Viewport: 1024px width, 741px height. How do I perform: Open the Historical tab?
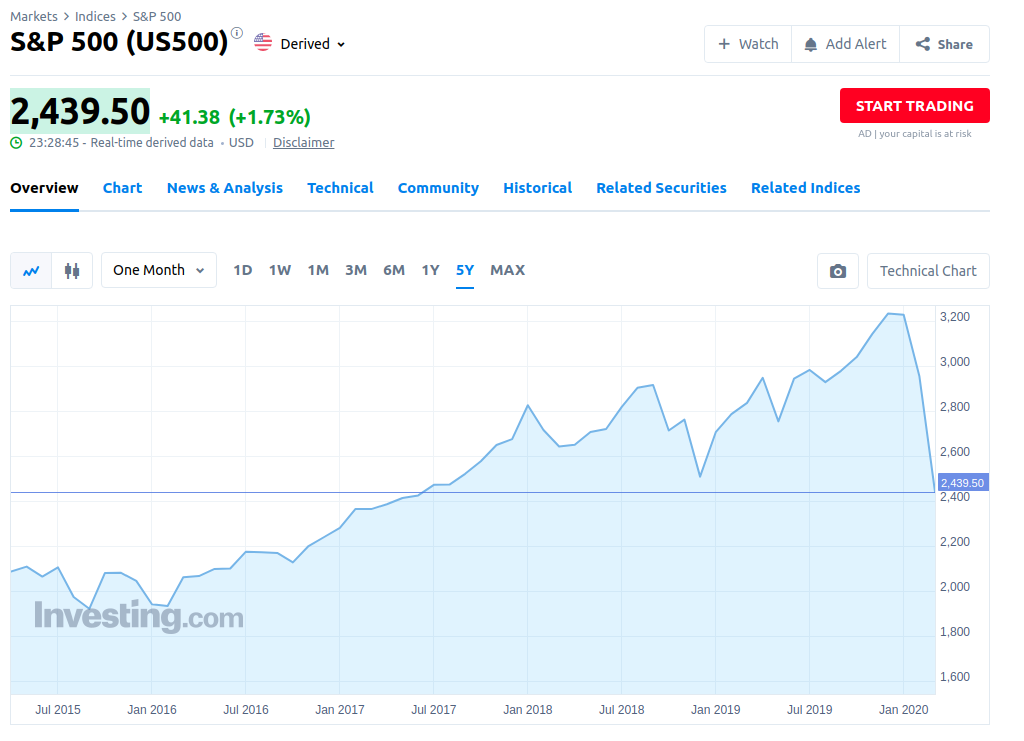pyautogui.click(x=537, y=188)
